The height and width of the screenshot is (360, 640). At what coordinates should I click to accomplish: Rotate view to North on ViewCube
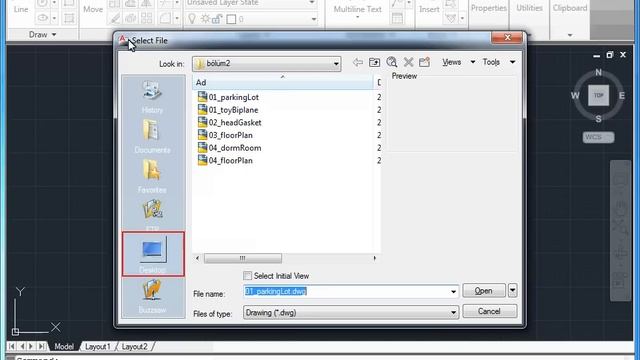[598, 72]
